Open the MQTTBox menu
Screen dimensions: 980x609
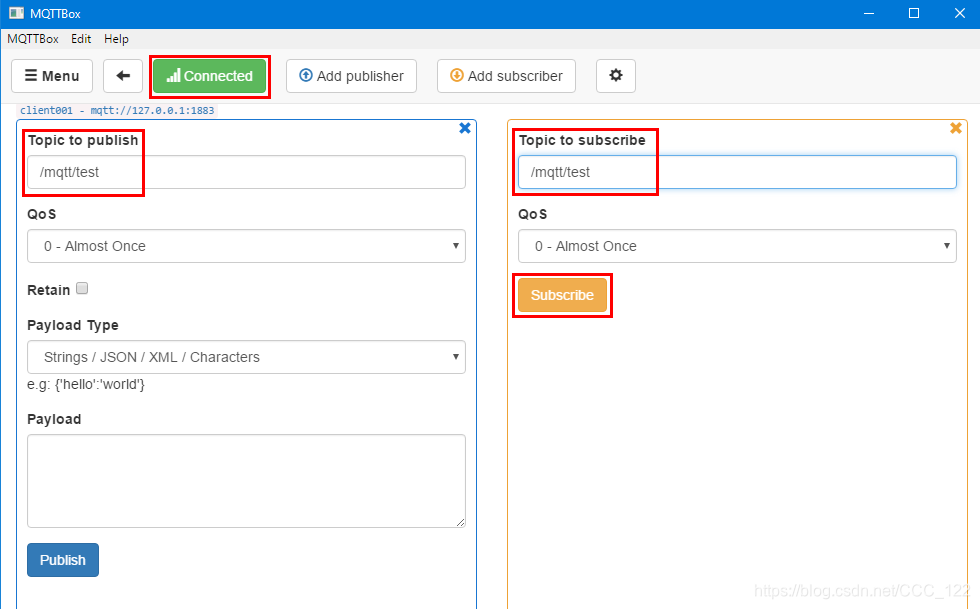click(33, 39)
